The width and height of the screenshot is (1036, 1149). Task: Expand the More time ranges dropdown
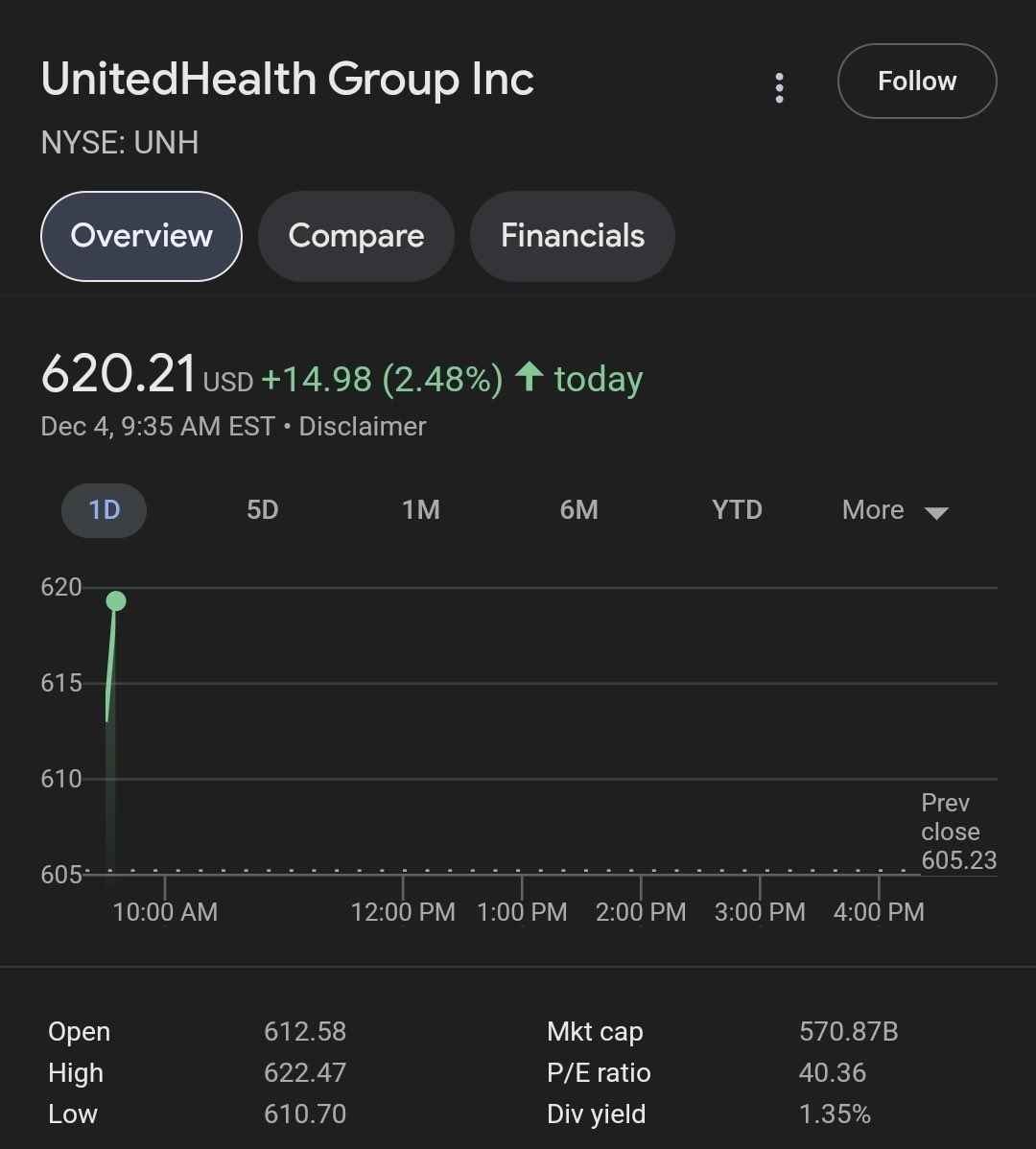click(x=895, y=510)
